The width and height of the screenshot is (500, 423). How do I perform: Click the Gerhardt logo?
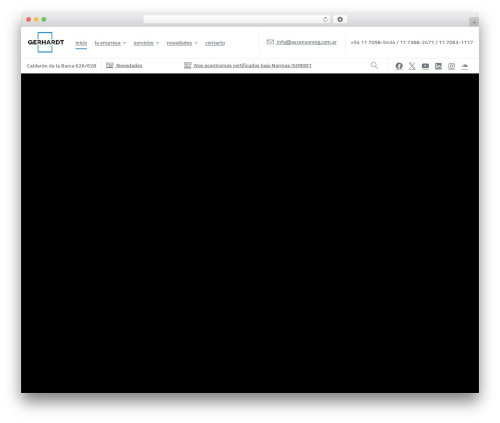coord(46,42)
